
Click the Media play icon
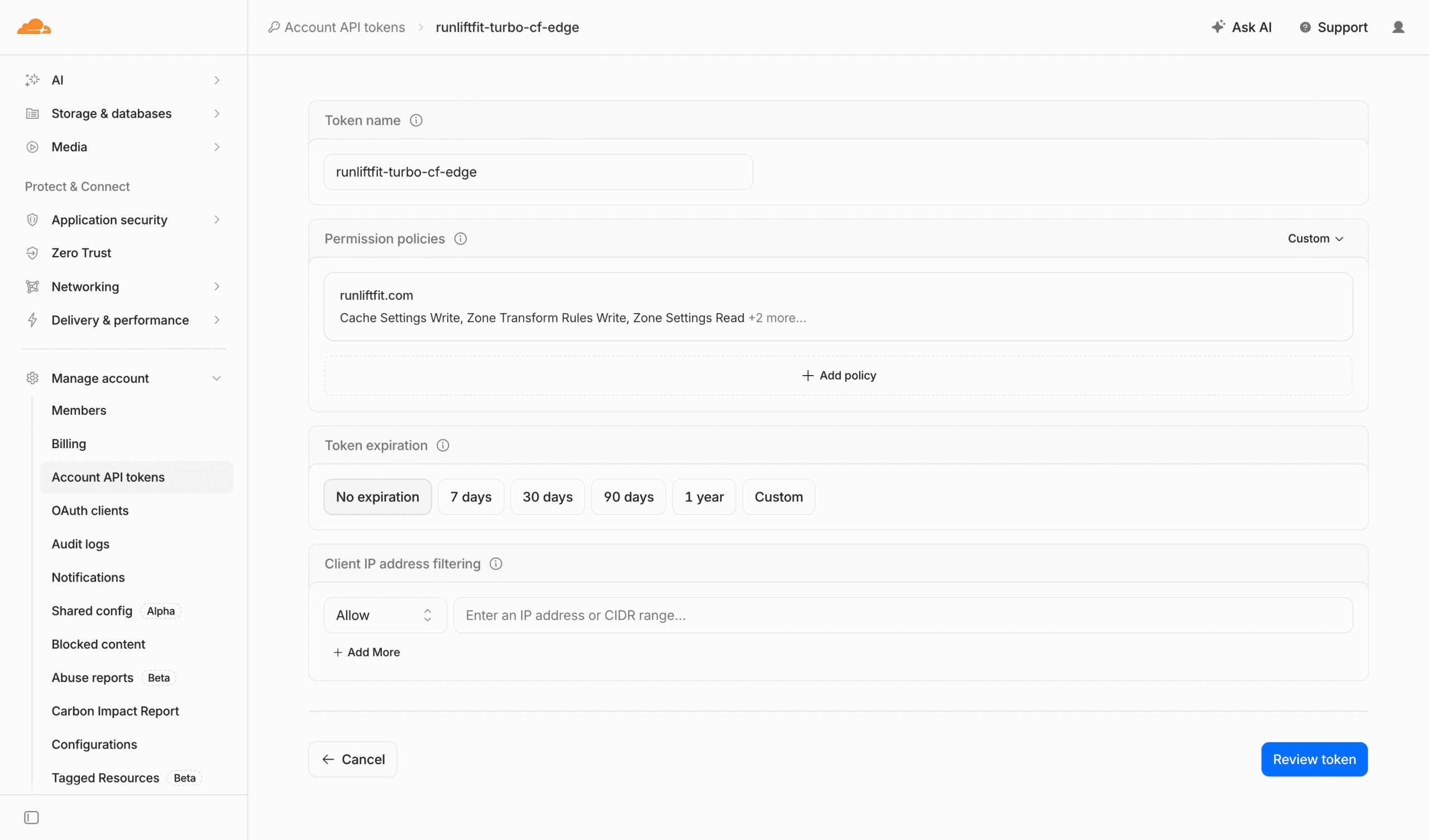pyautogui.click(x=32, y=147)
